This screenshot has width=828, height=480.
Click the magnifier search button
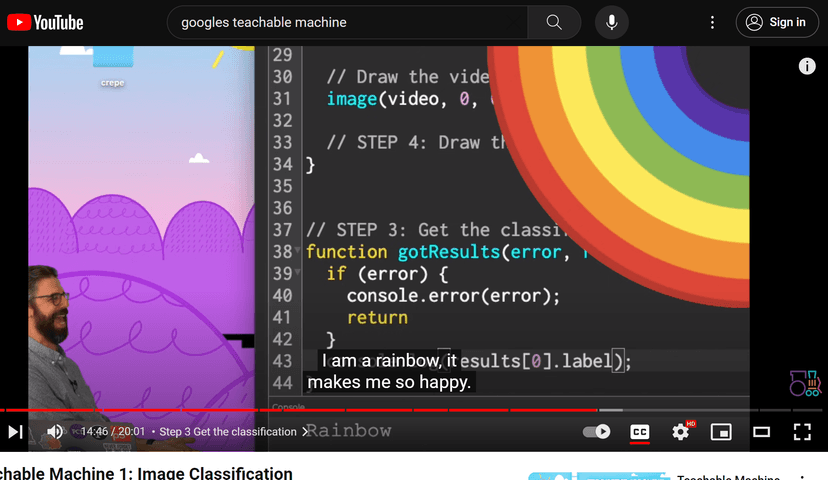point(554,22)
